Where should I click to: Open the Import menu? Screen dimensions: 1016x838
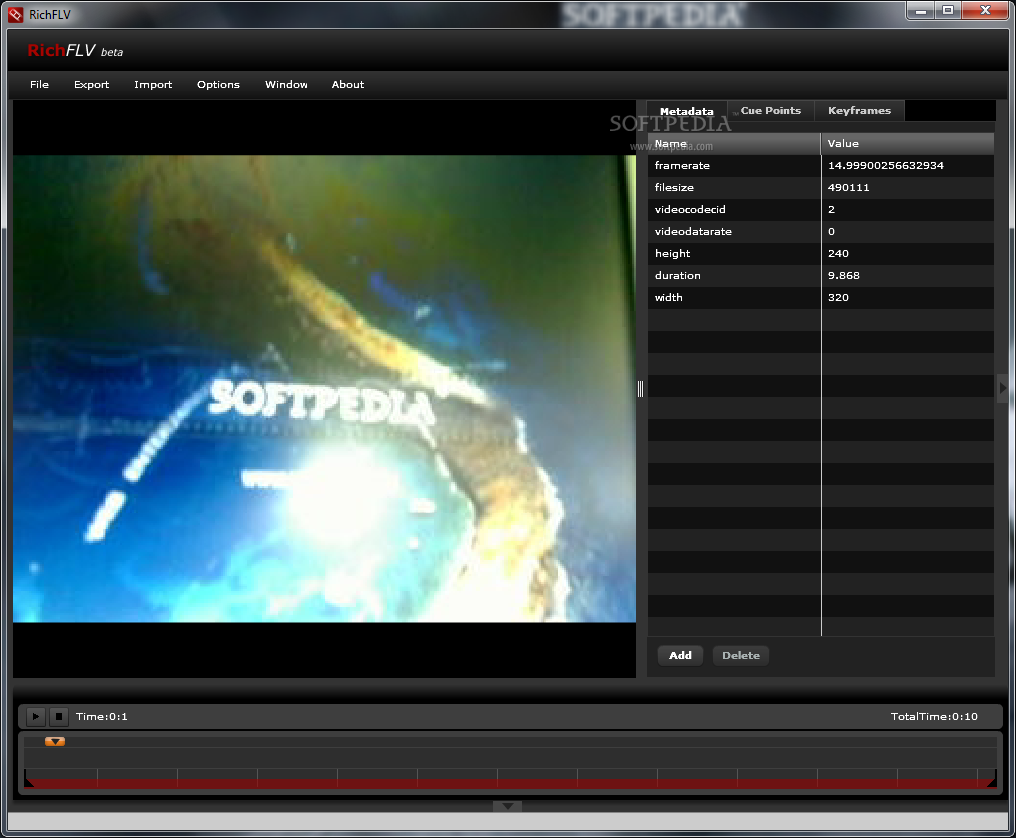click(x=153, y=84)
